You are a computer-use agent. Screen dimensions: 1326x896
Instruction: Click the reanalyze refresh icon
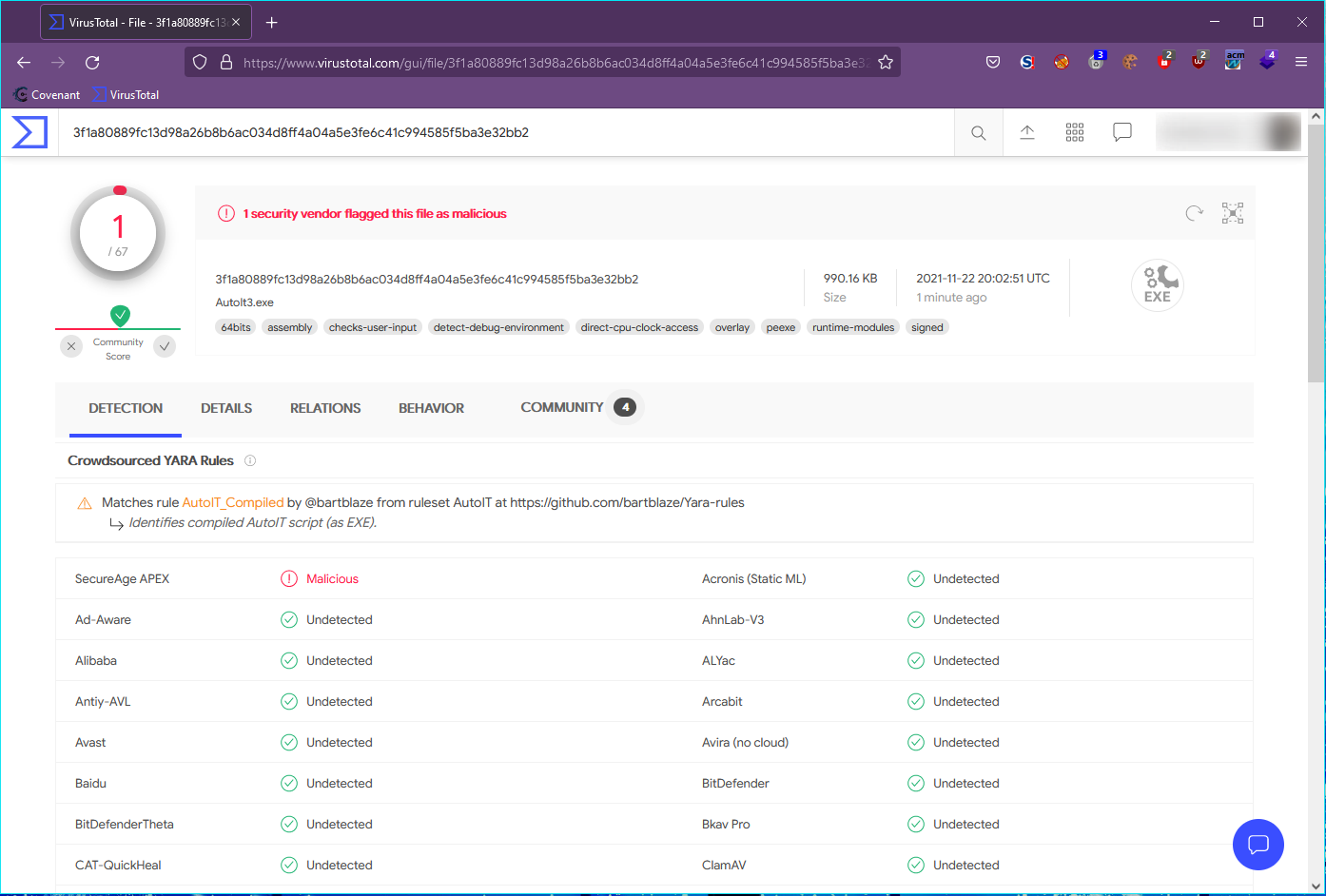click(1195, 213)
